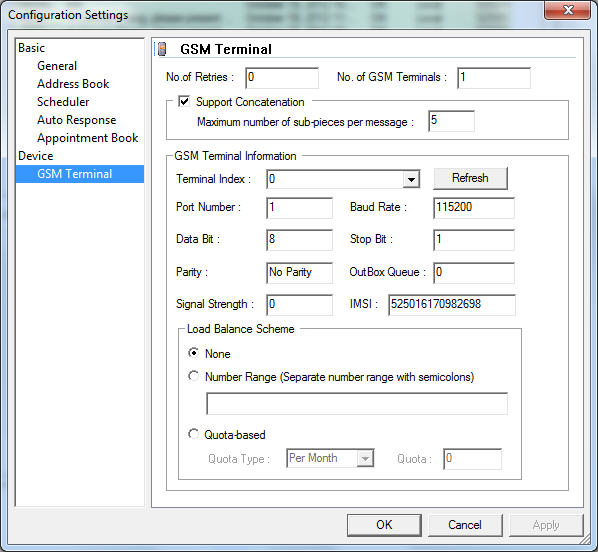Click the Device category node
Viewport: 598px width, 552px height.
pyautogui.click(x=35, y=156)
